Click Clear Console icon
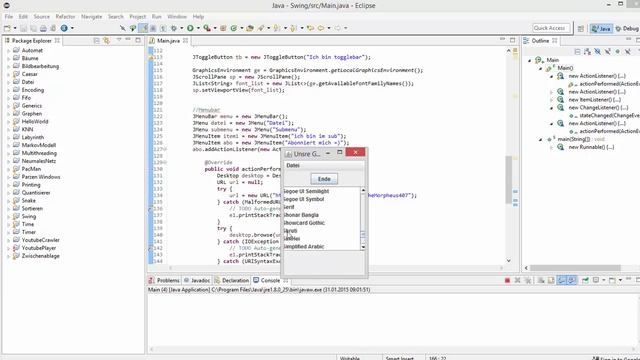Screen dimensions: 640x360 pyautogui.click(x=541, y=280)
